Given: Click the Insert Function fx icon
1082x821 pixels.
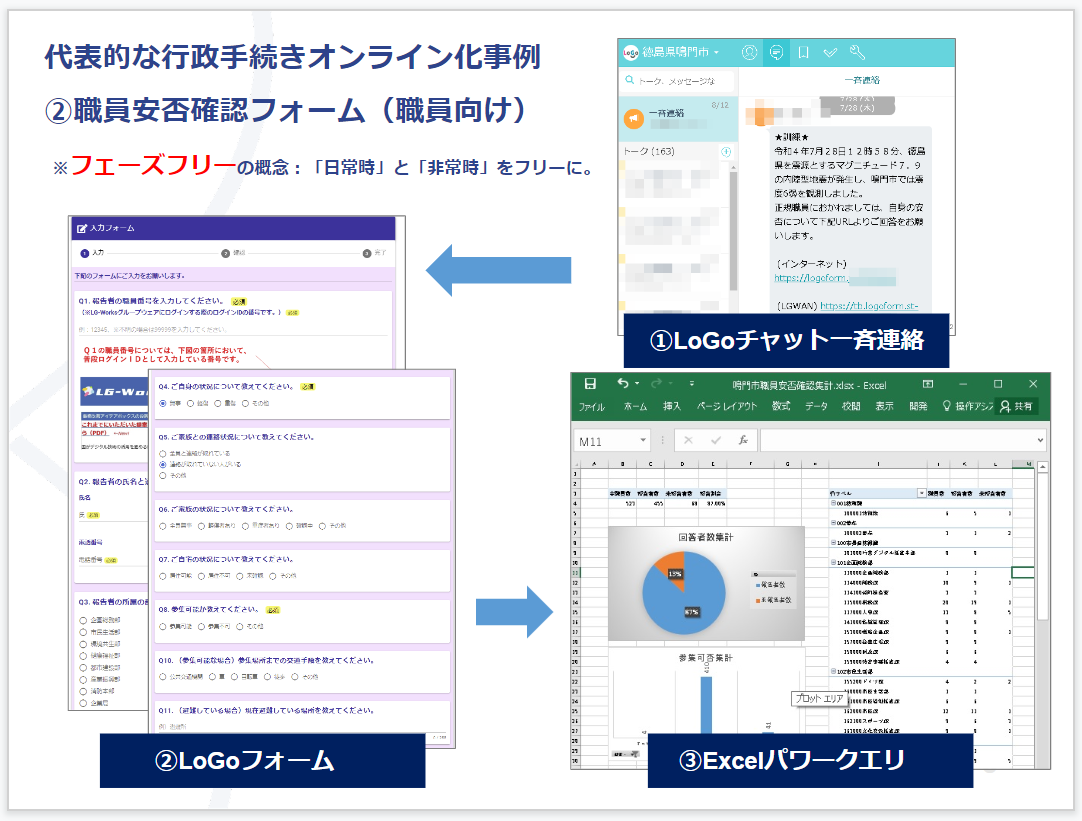Looking at the screenshot, I should tap(743, 440).
